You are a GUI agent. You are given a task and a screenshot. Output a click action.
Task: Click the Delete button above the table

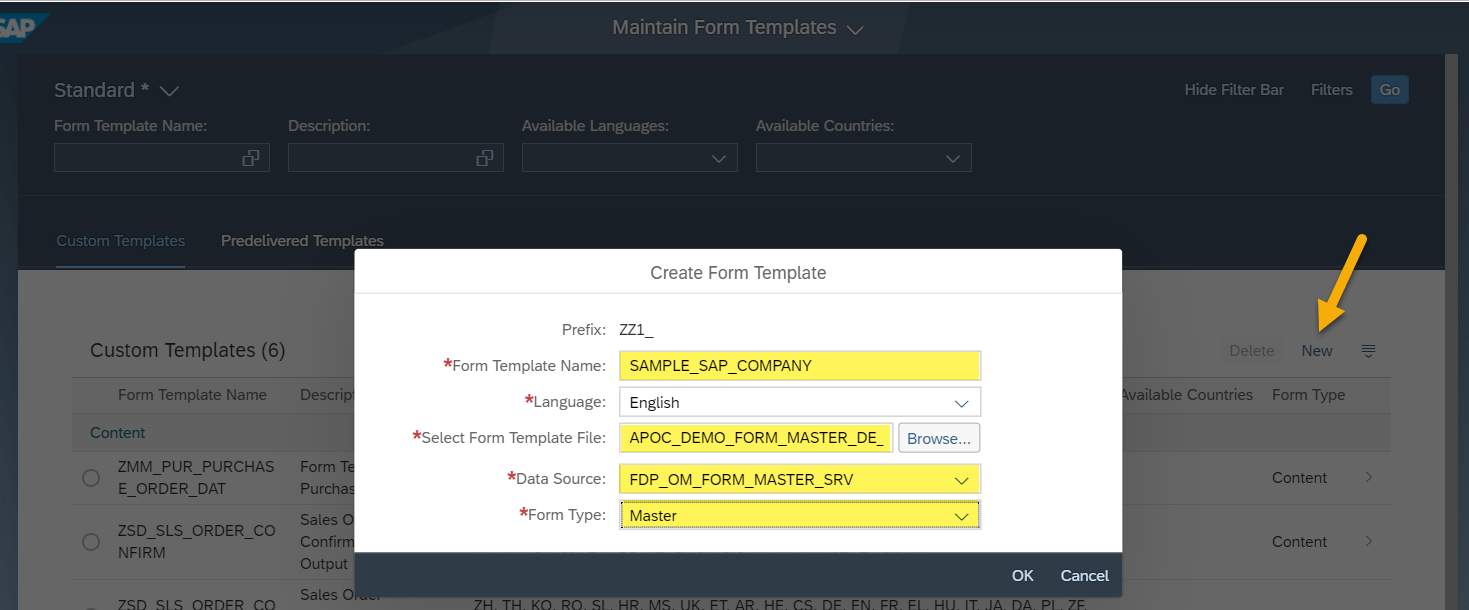1252,351
